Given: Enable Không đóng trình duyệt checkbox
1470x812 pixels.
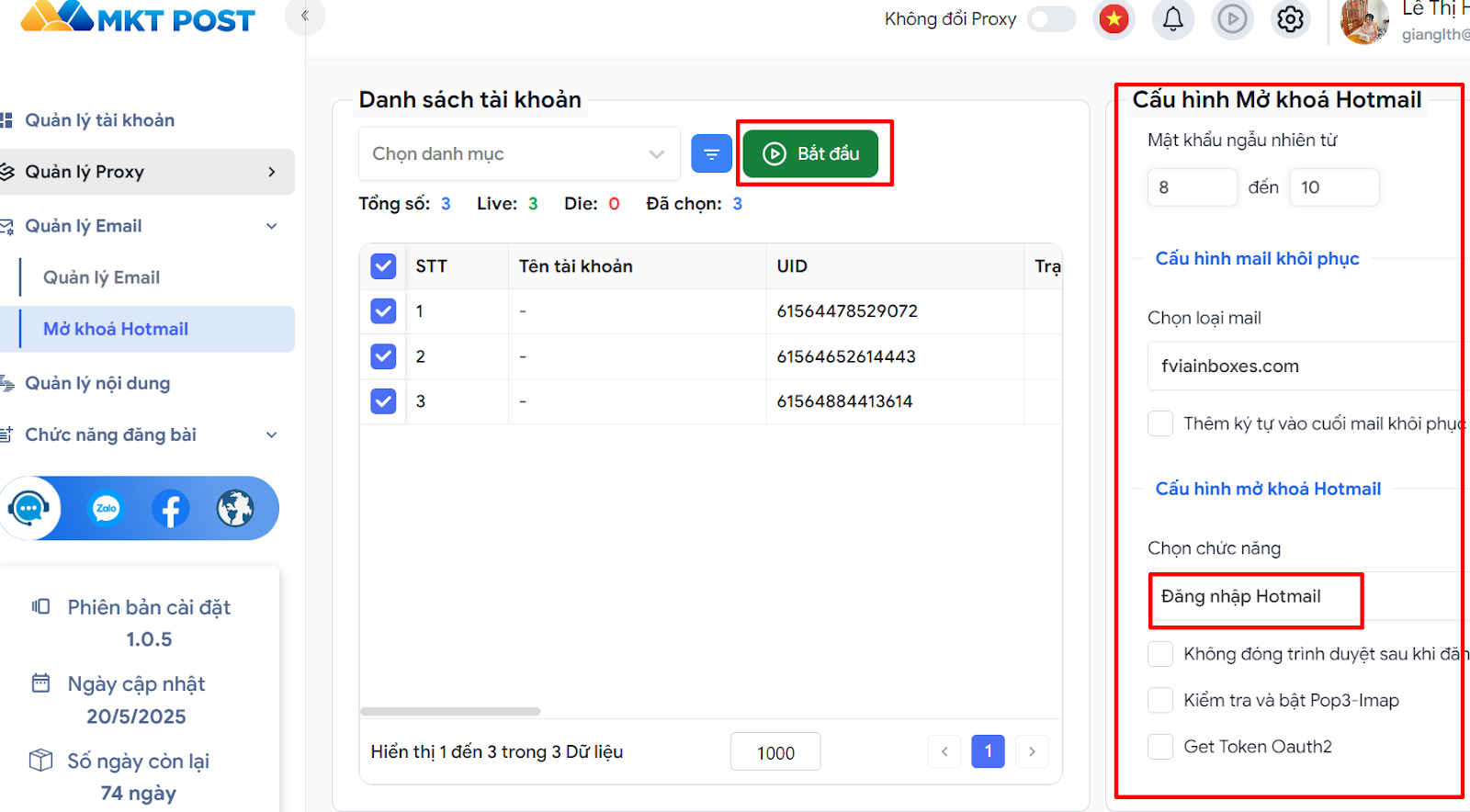Looking at the screenshot, I should click(1160, 654).
